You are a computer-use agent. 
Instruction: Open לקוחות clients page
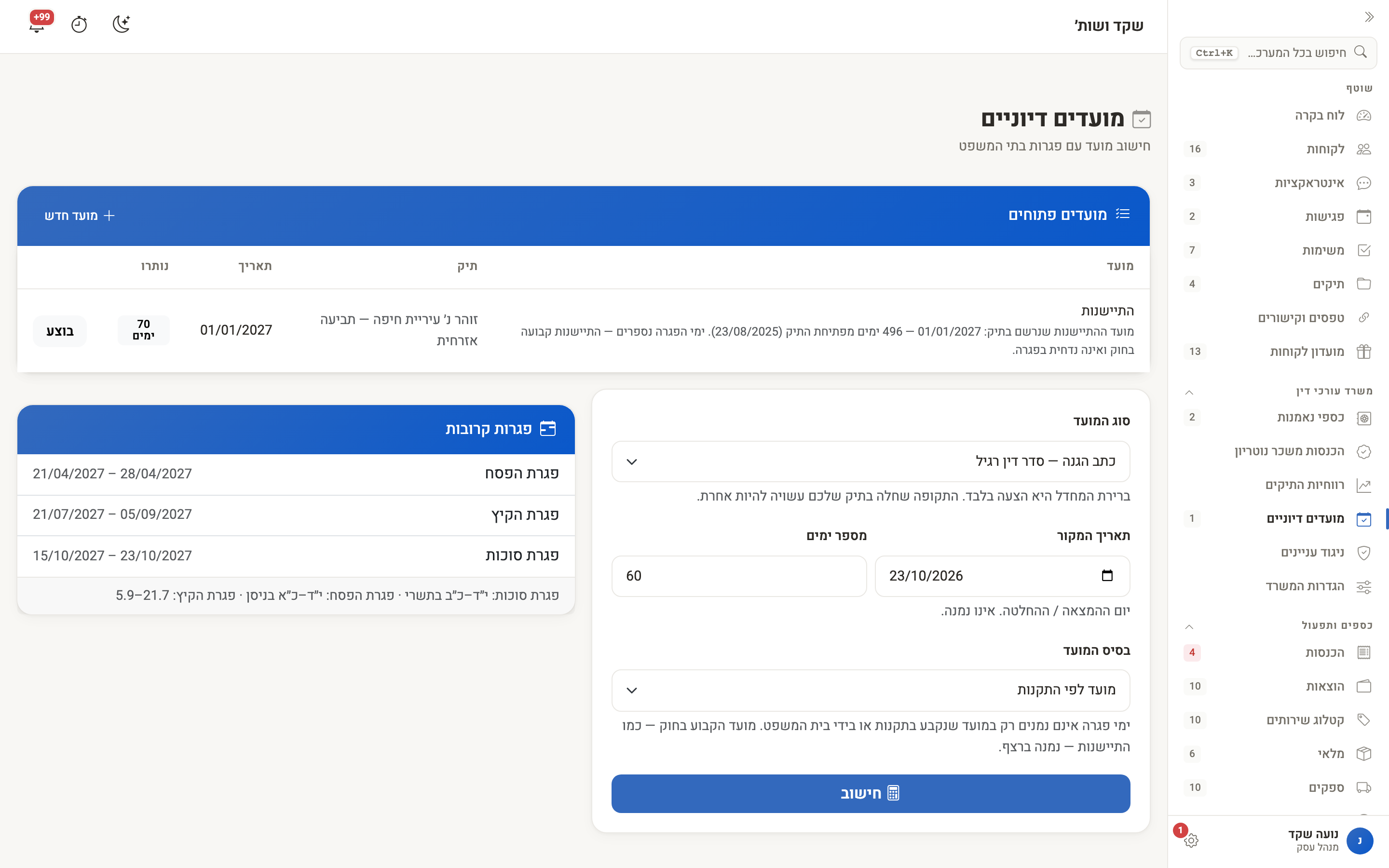[1278, 149]
